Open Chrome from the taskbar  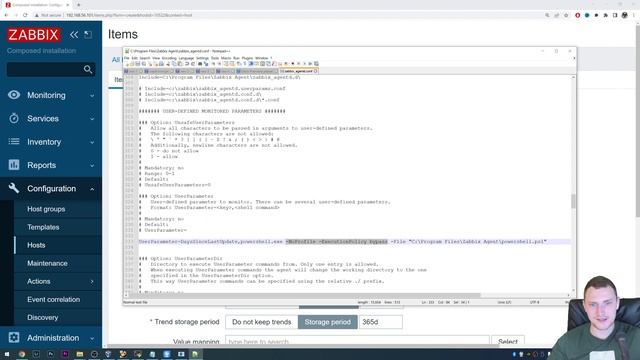tap(22, 354)
